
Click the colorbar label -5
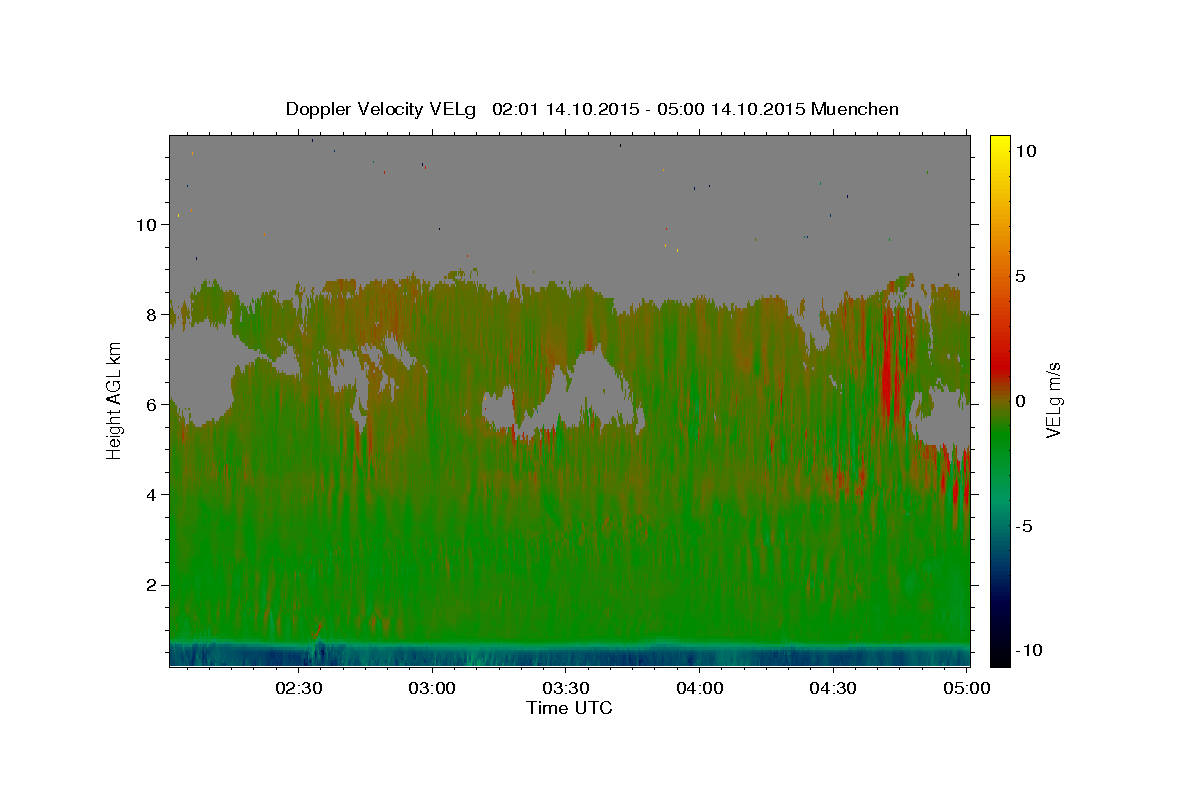1023,526
